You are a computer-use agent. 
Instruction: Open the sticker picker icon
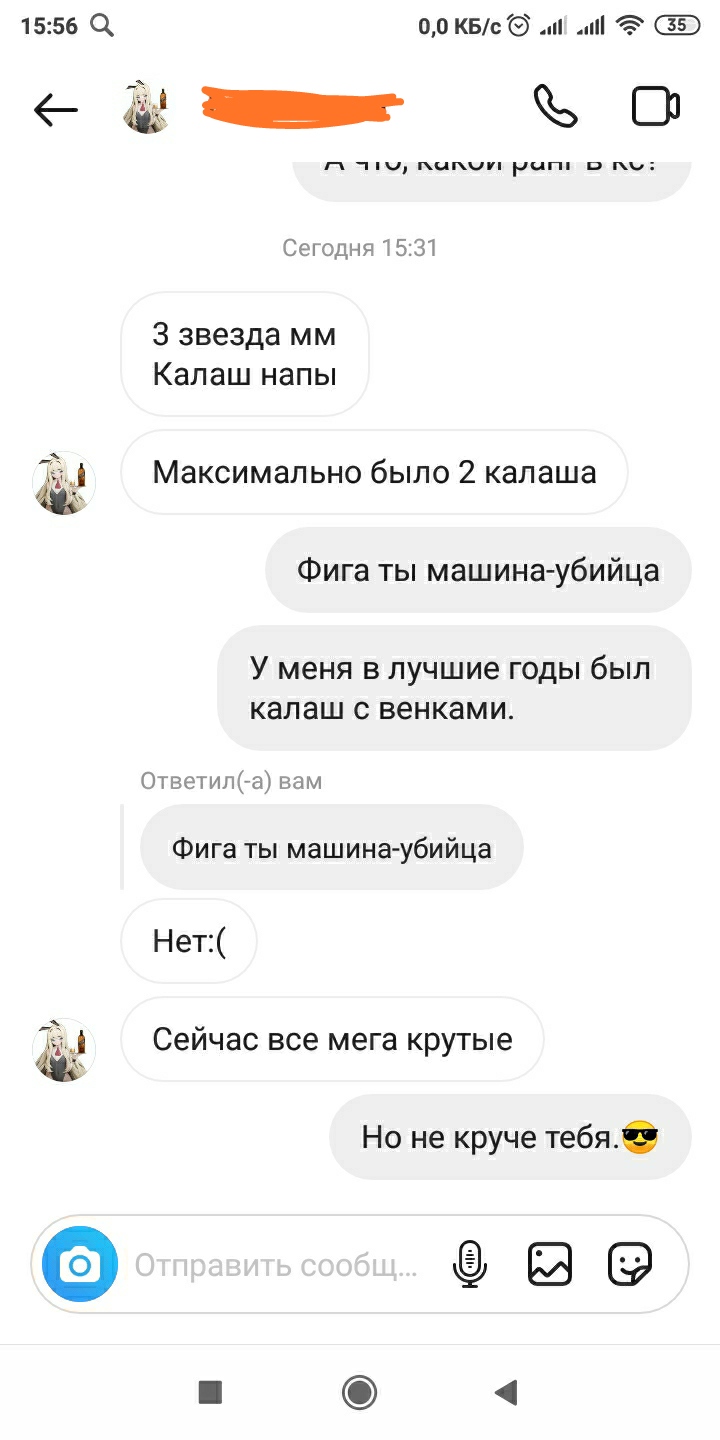tap(630, 1265)
